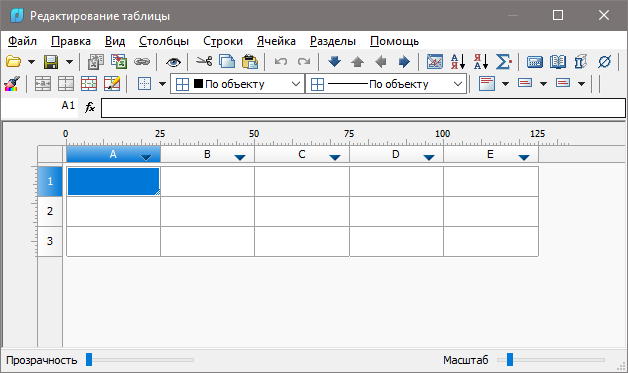The width and height of the screenshot is (628, 373).
Task: Select row 2 header
Action: click(50, 211)
